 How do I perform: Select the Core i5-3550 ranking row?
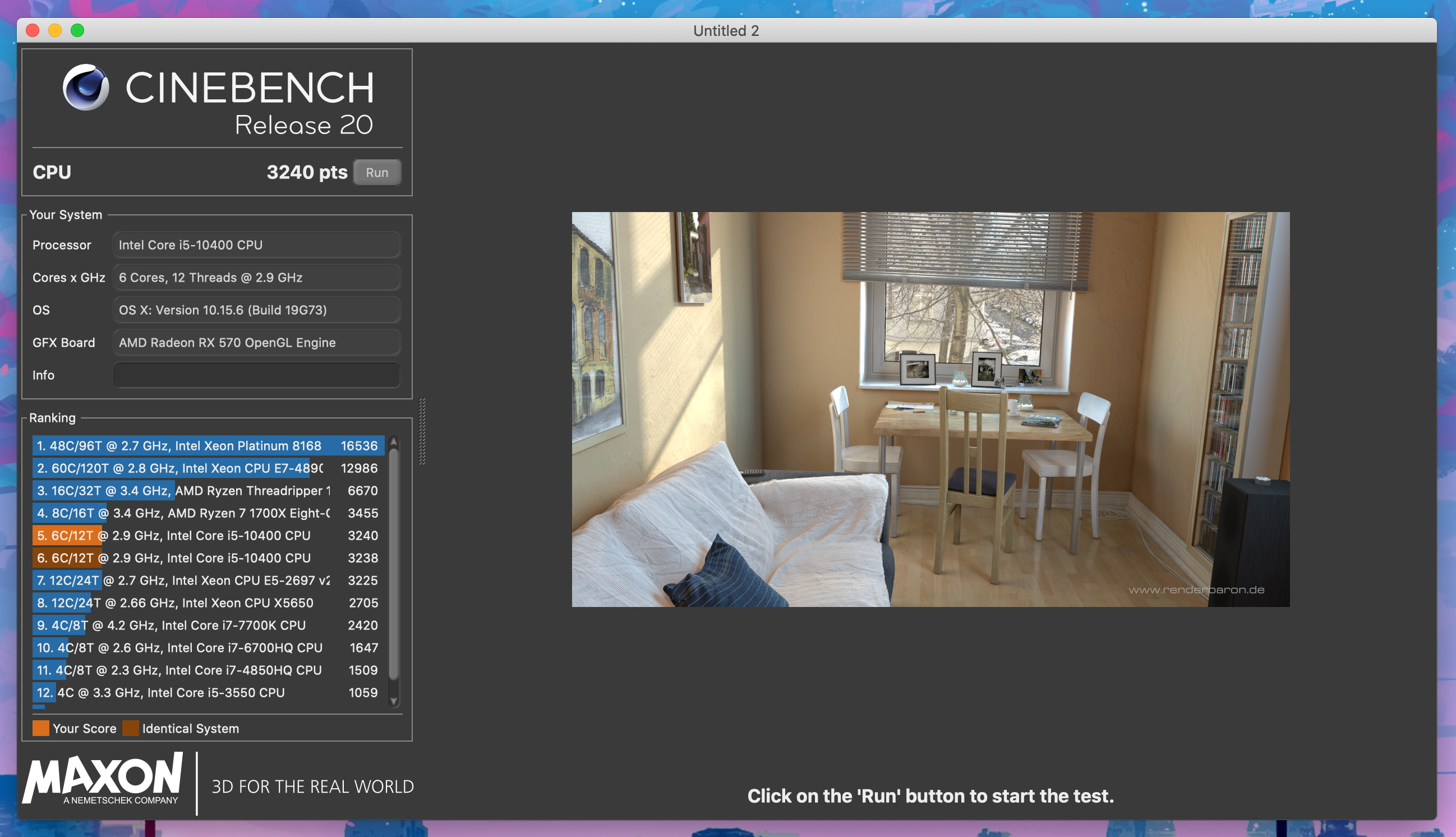pyautogui.click(x=207, y=692)
